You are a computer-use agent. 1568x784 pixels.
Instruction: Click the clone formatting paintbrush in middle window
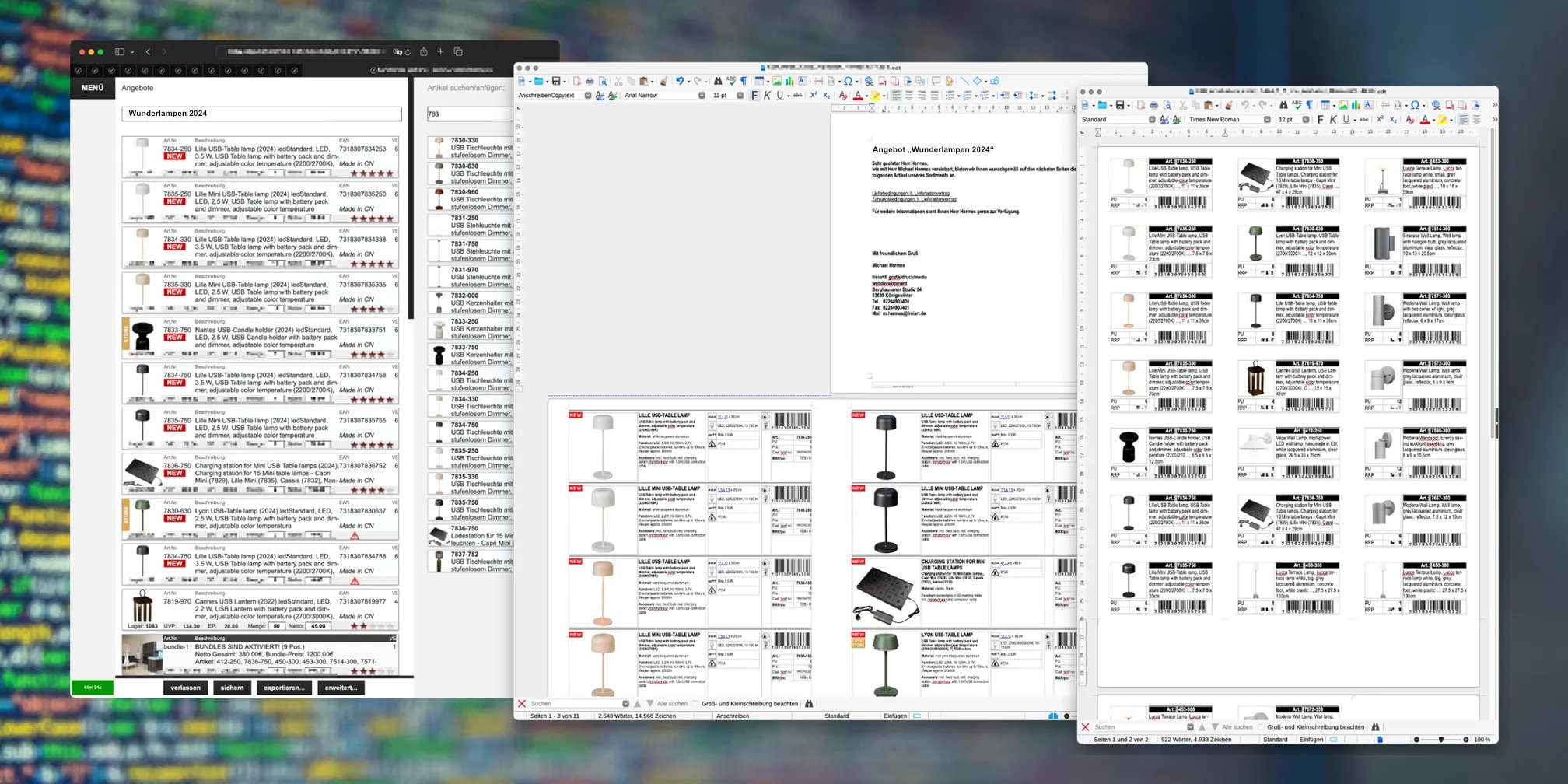point(663,81)
